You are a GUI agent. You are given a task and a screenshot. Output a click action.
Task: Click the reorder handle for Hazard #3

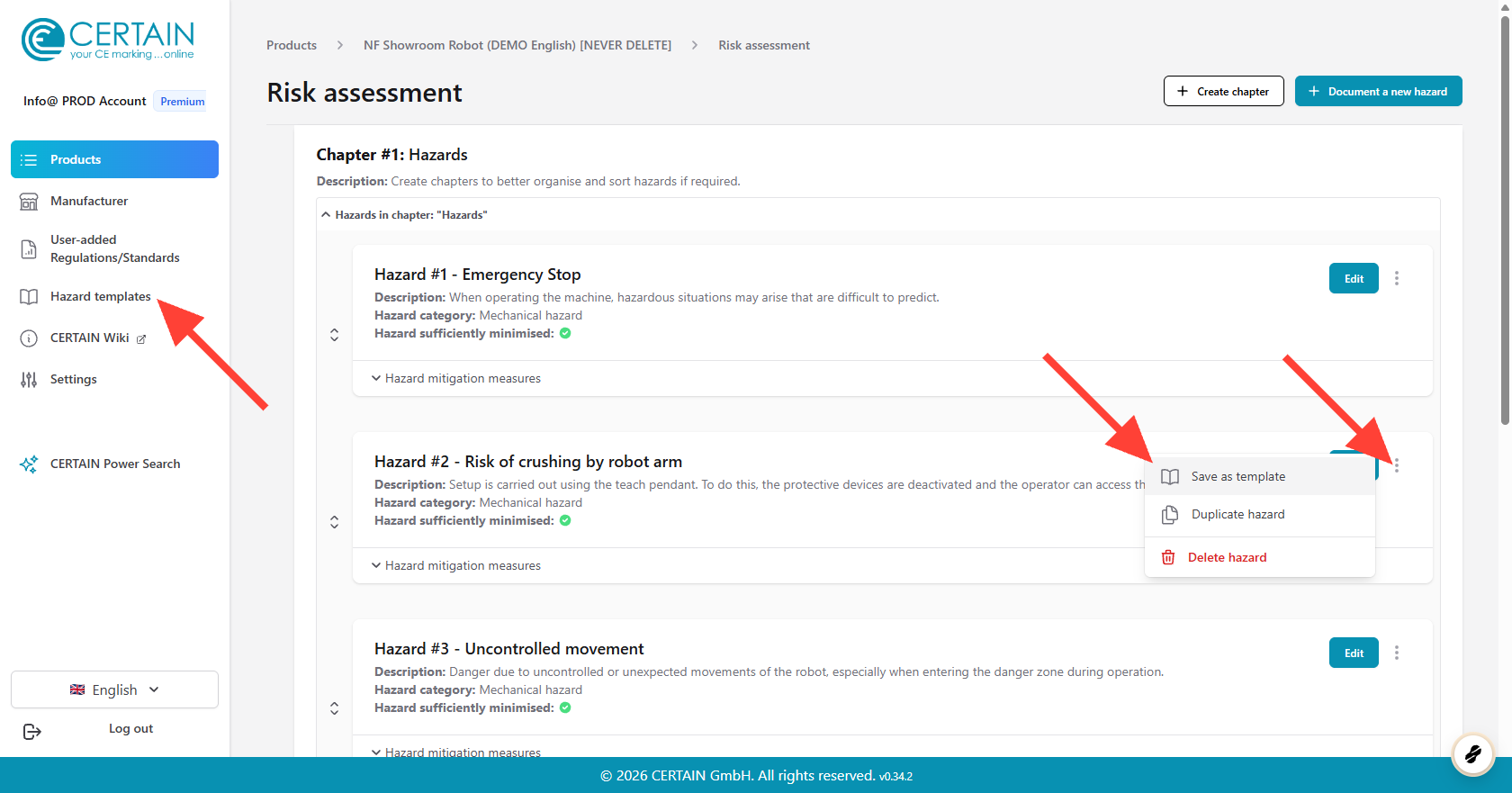point(334,708)
